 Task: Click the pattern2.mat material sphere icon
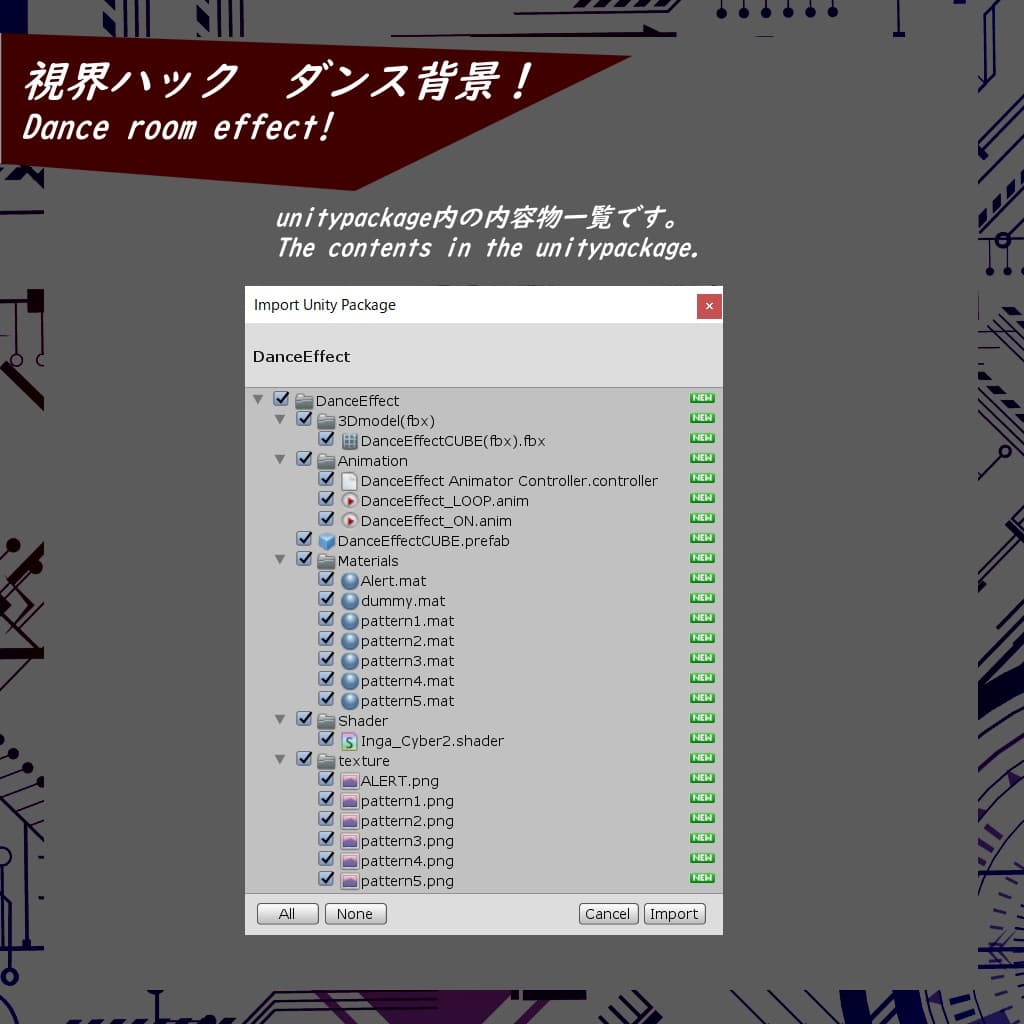click(349, 641)
